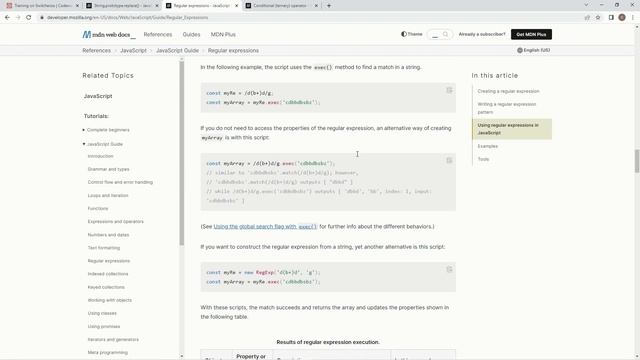Image resolution: width=640 pixels, height=360 pixels.
Task: Open Grammar and types in the sidebar
Action: 108,169
